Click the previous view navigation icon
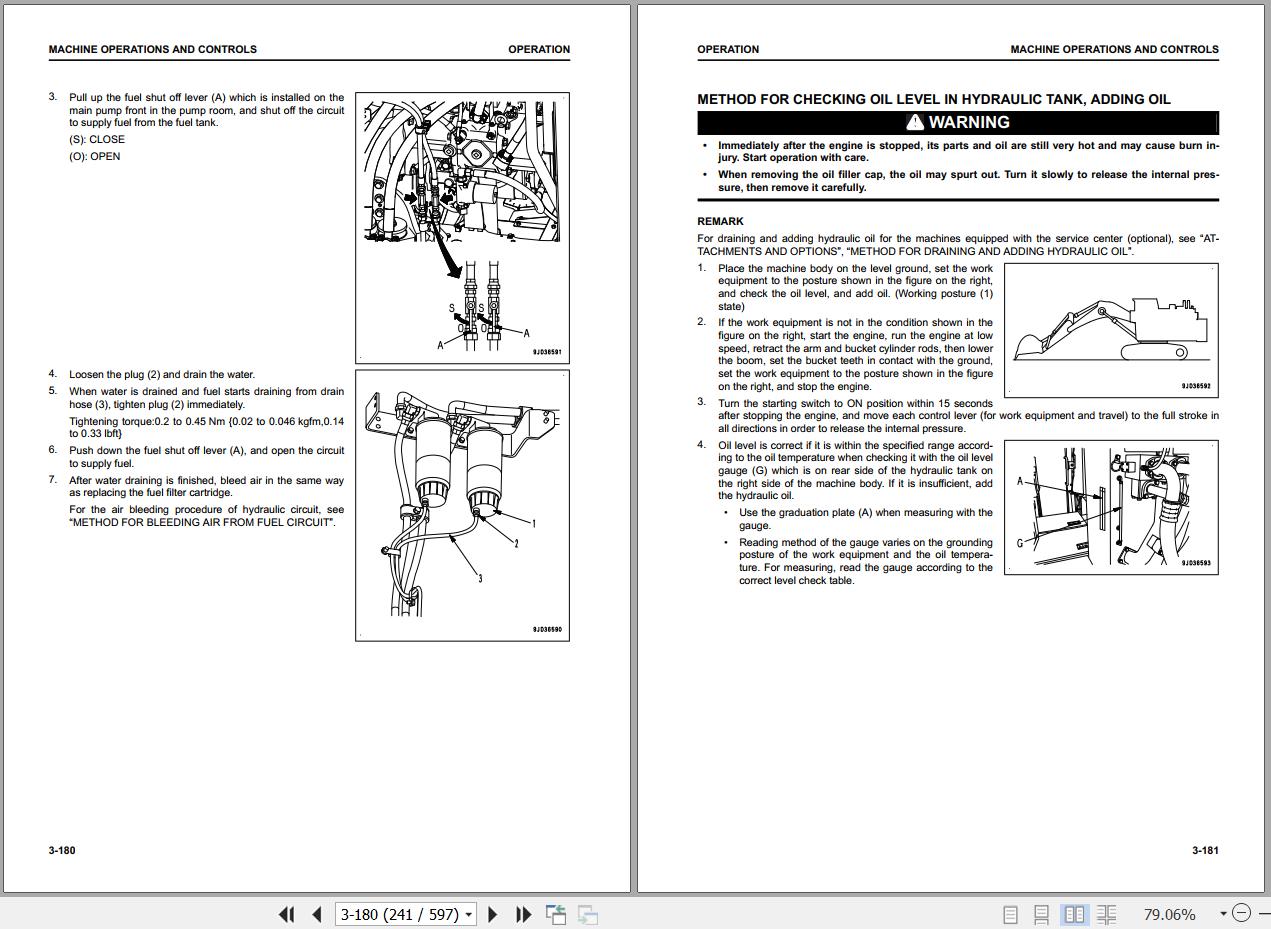Viewport: 1271px width, 929px height. point(556,914)
